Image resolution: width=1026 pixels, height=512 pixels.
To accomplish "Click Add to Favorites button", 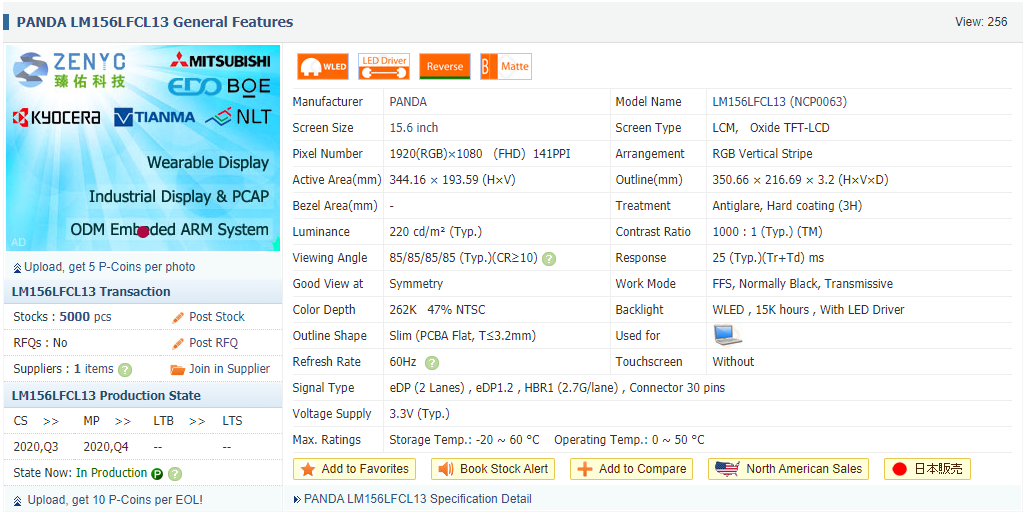I will (x=354, y=469).
